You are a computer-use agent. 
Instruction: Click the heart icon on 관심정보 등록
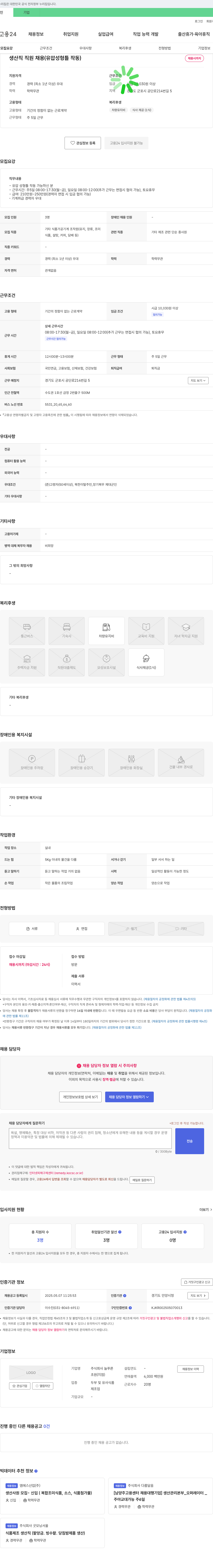point(72,143)
